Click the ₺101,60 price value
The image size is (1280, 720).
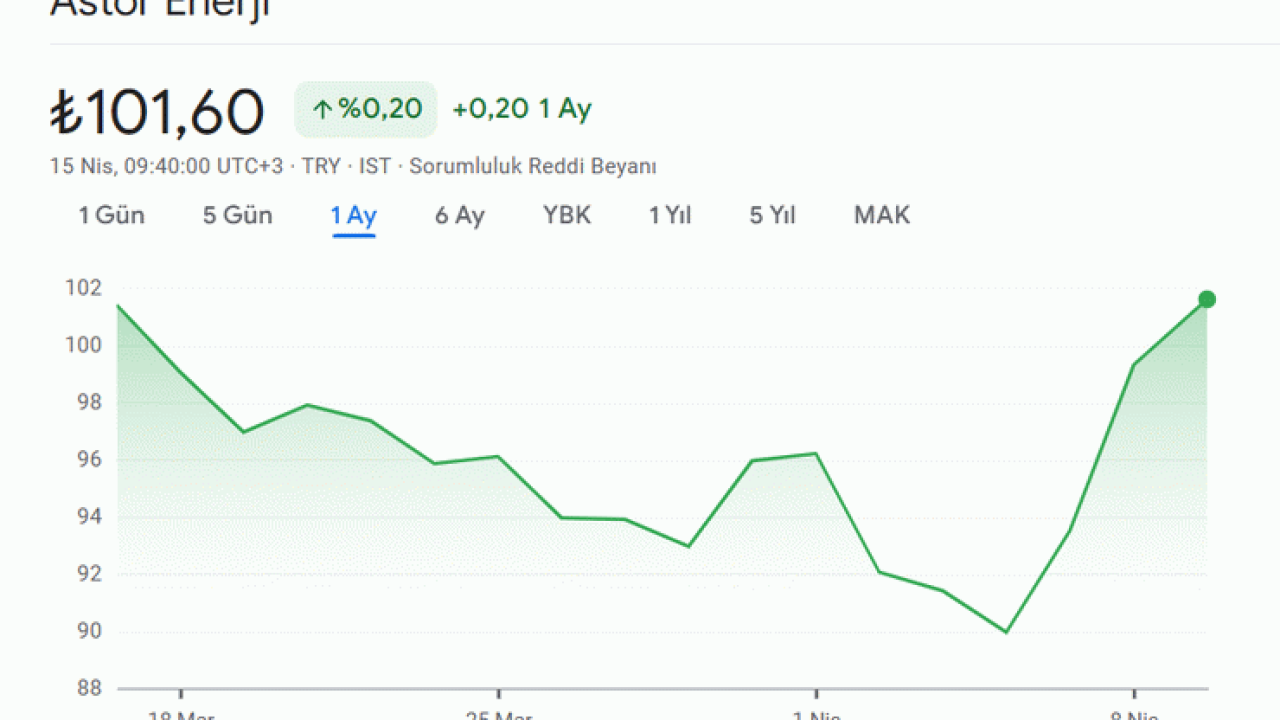pos(158,111)
